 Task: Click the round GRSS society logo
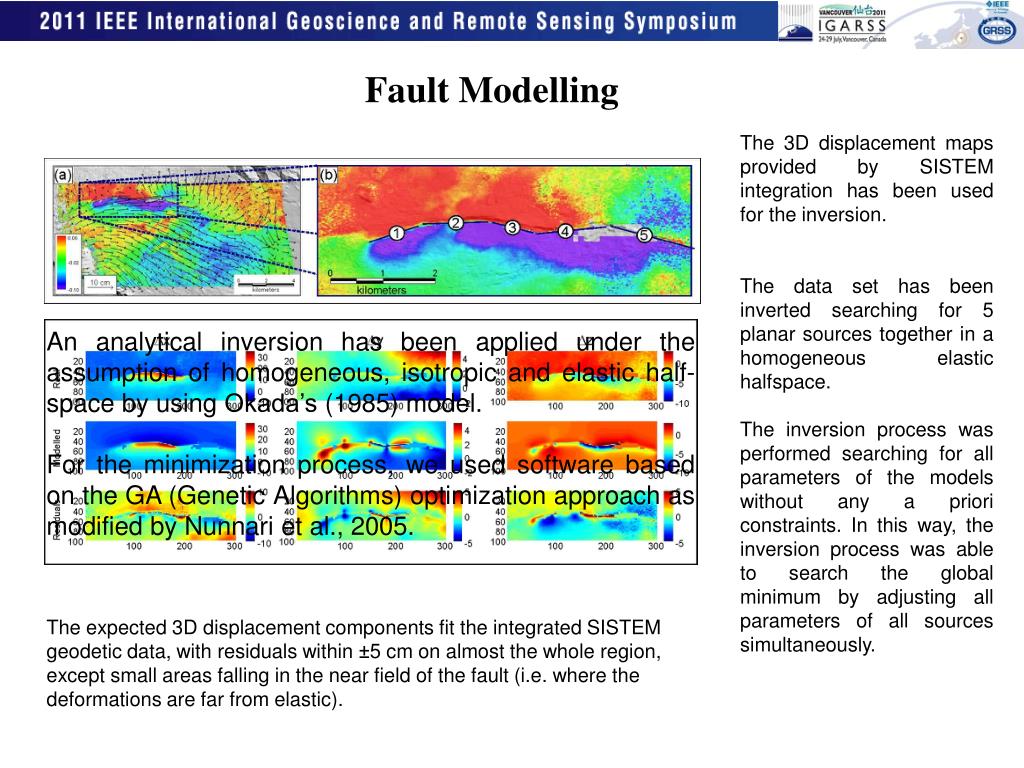[995, 30]
